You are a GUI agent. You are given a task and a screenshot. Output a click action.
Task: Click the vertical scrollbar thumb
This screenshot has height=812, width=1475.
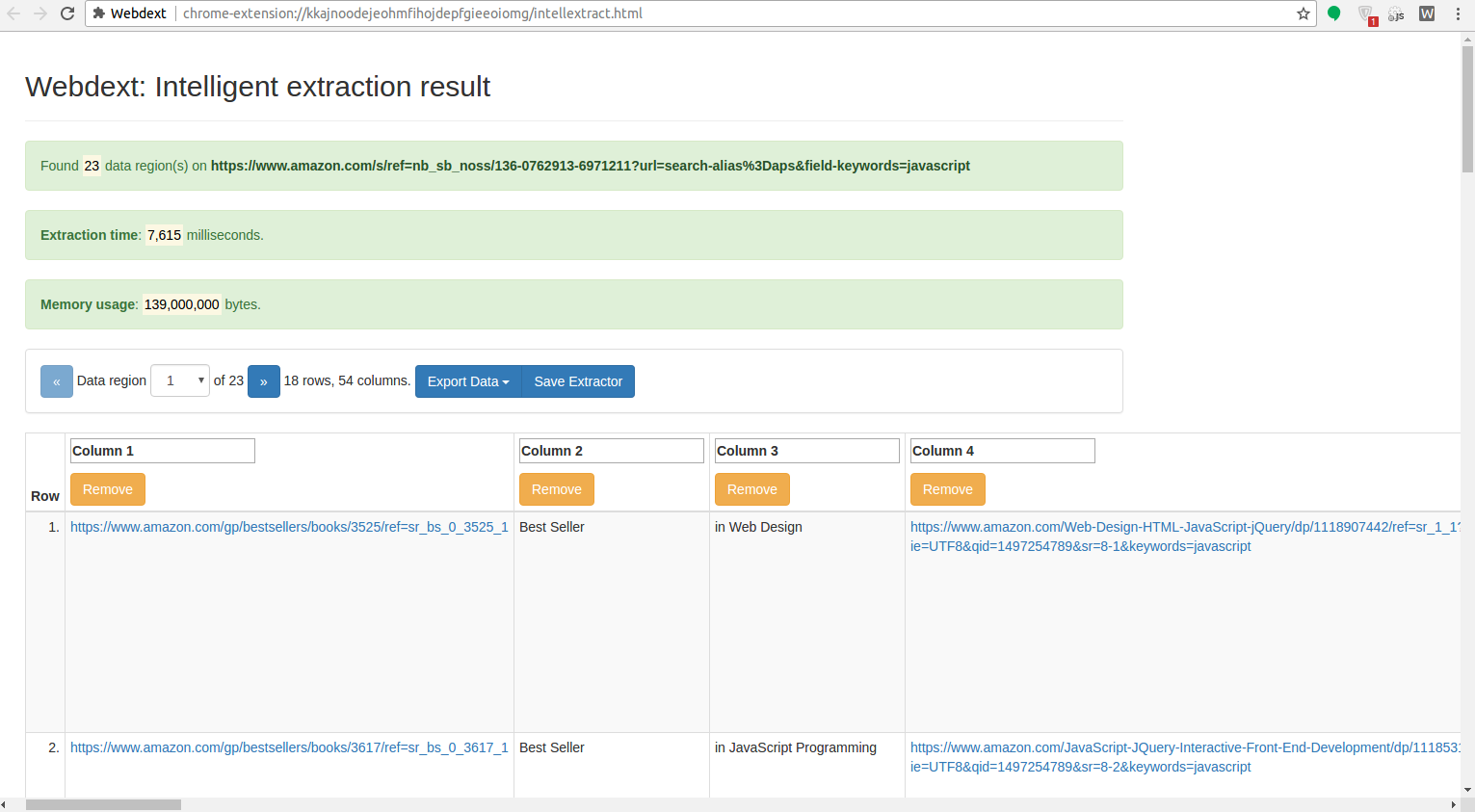pyautogui.click(x=1467, y=110)
